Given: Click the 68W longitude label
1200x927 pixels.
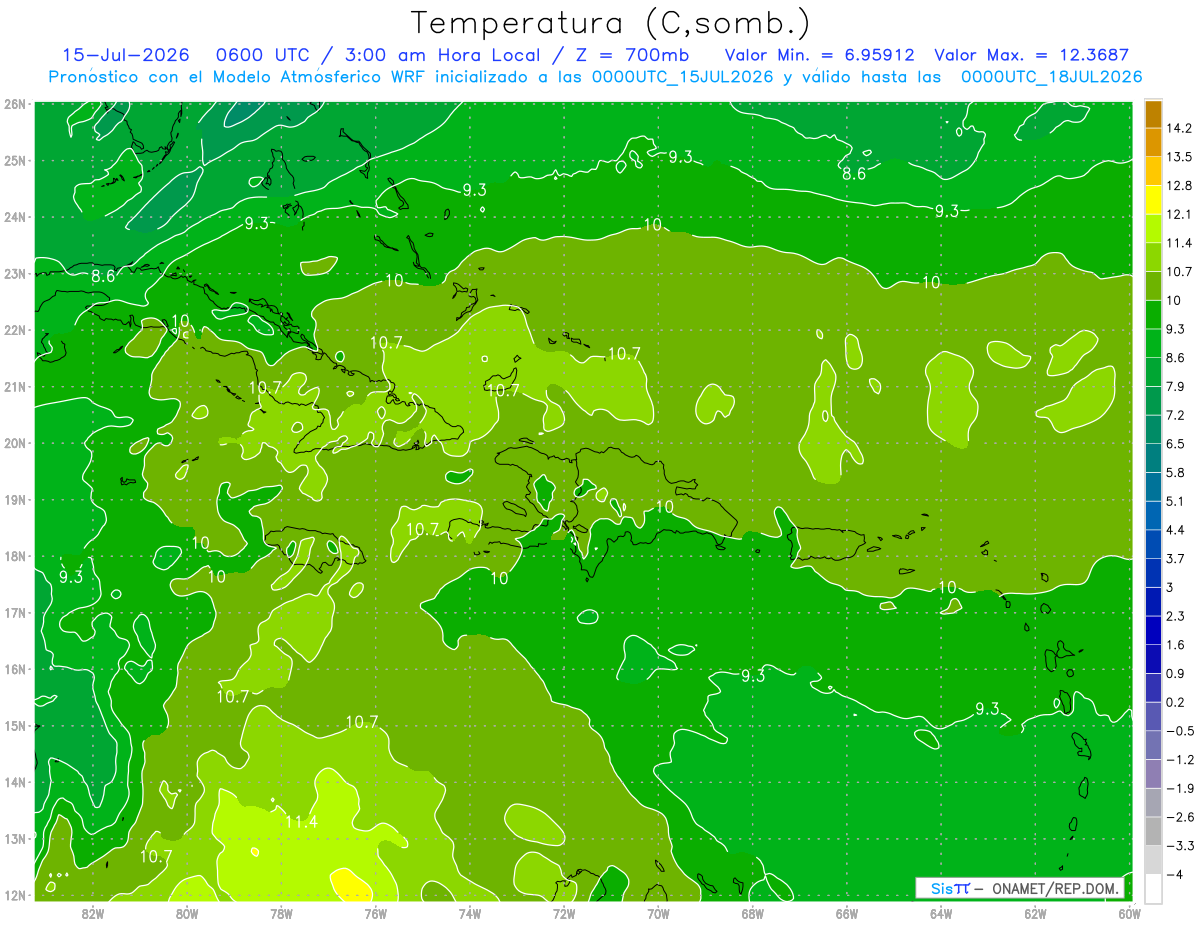Looking at the screenshot, I should (x=753, y=913).
